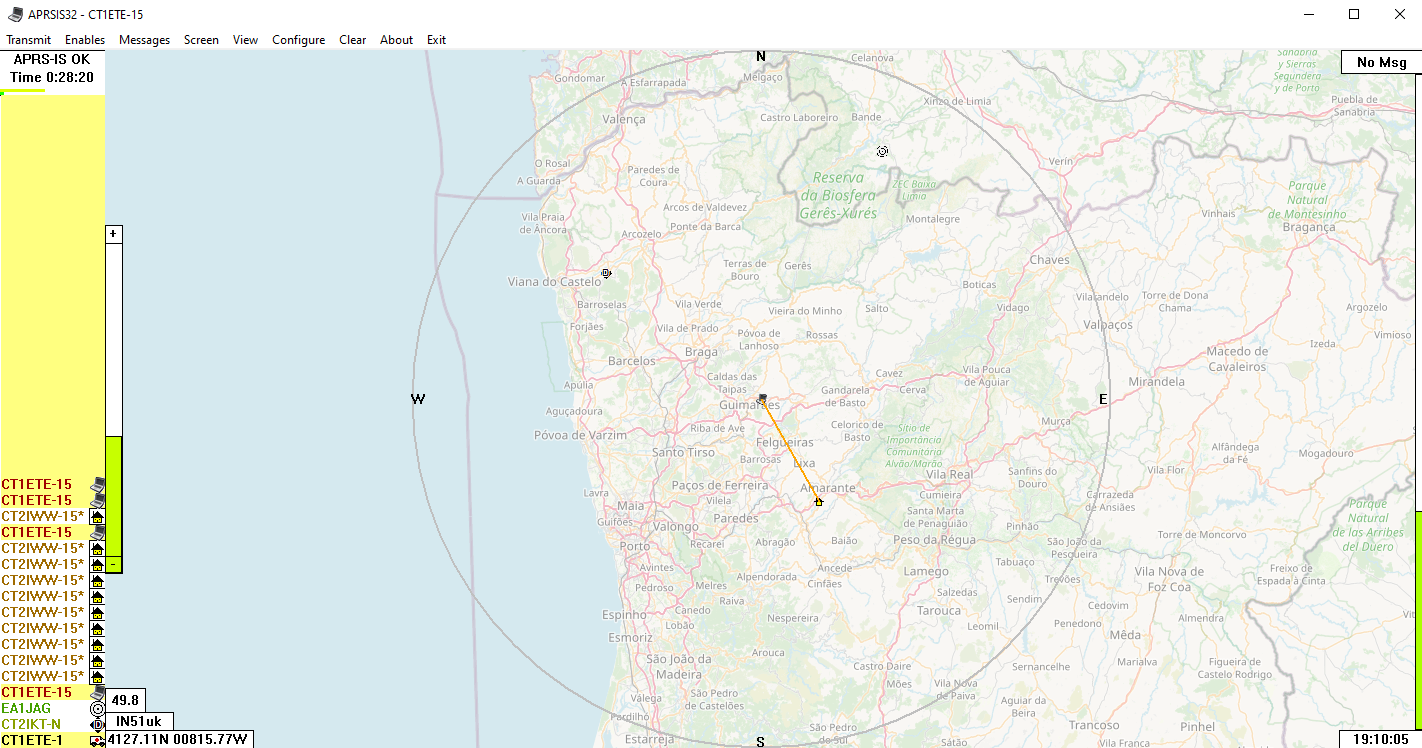Click the 49.8 range value box
Viewport: 1422px width, 748px height.
(125, 700)
